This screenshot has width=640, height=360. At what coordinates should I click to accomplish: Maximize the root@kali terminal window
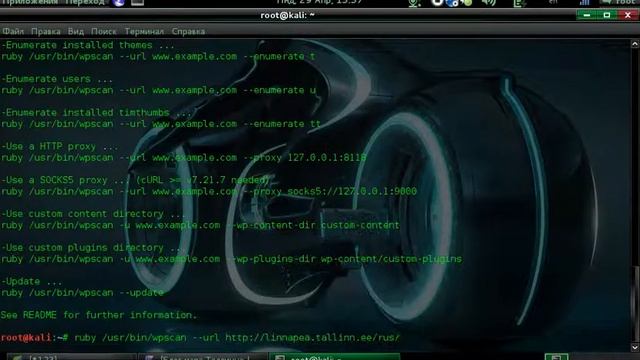pyautogui.click(x=607, y=15)
